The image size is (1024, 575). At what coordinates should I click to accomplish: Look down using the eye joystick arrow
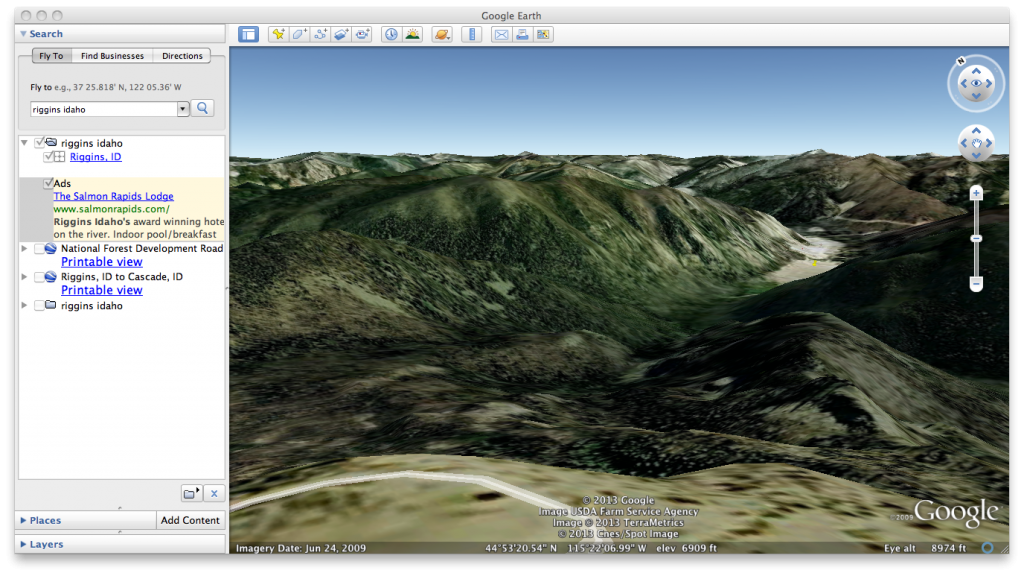tap(976, 96)
